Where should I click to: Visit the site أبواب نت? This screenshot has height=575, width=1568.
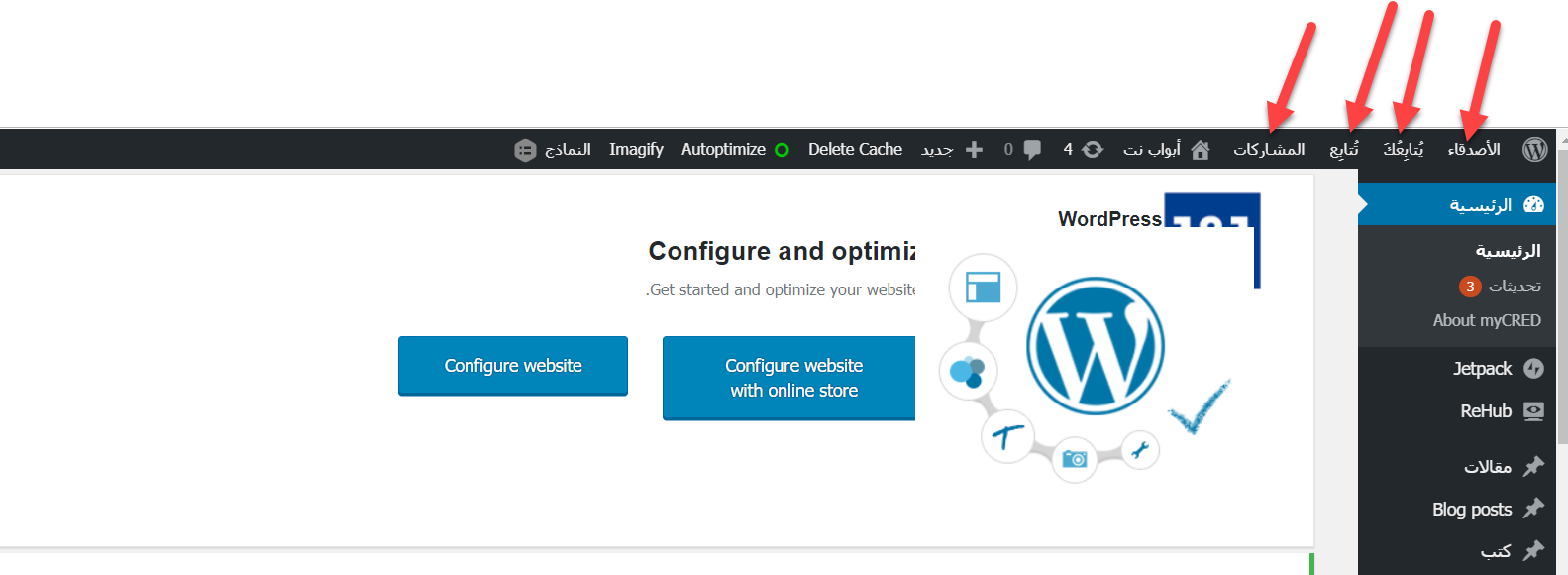1152,149
